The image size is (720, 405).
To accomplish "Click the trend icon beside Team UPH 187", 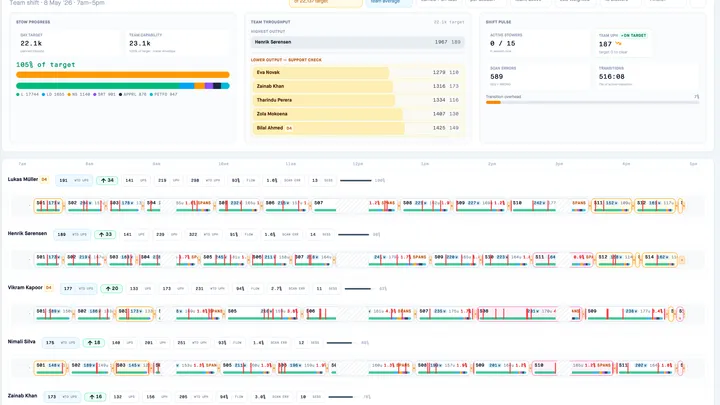I will (x=619, y=44).
